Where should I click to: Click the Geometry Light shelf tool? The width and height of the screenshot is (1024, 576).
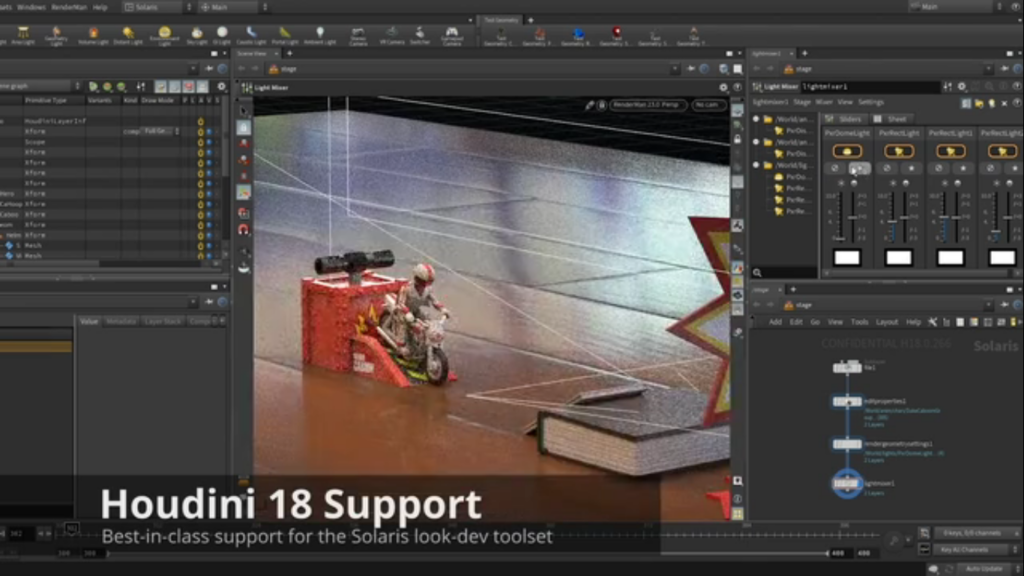coord(56,35)
